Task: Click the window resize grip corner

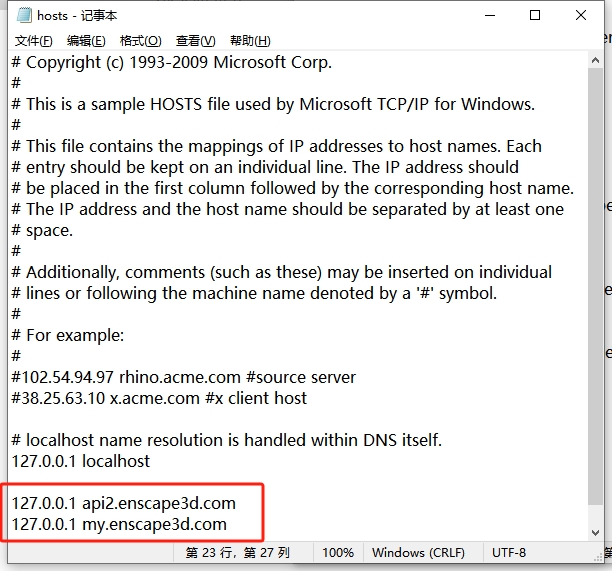Action: point(599,557)
